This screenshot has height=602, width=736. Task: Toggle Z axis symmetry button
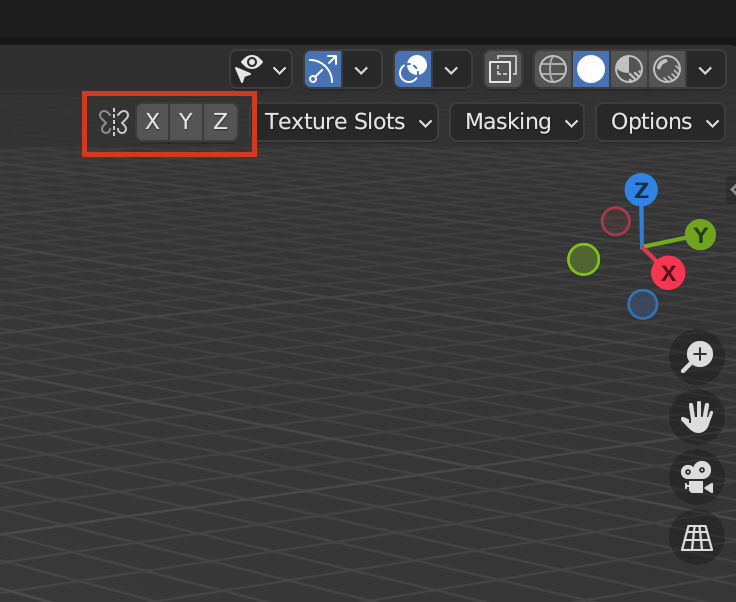pos(220,122)
